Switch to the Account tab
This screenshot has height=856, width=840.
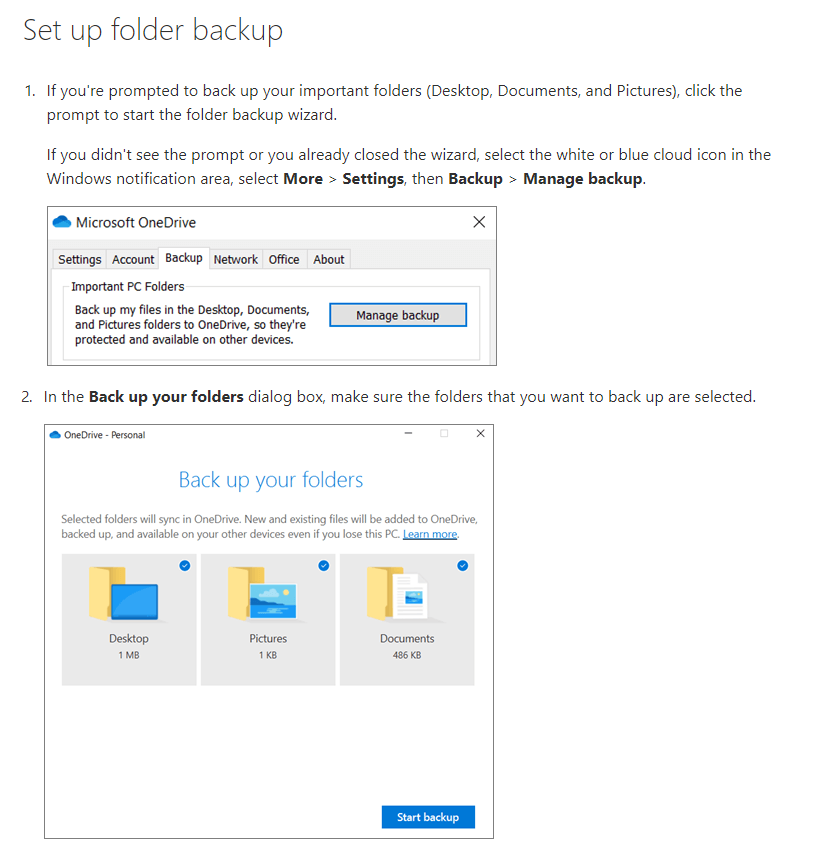click(x=133, y=259)
